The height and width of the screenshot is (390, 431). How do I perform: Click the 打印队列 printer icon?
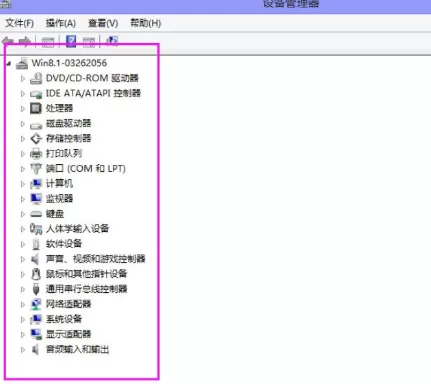click(x=36, y=154)
